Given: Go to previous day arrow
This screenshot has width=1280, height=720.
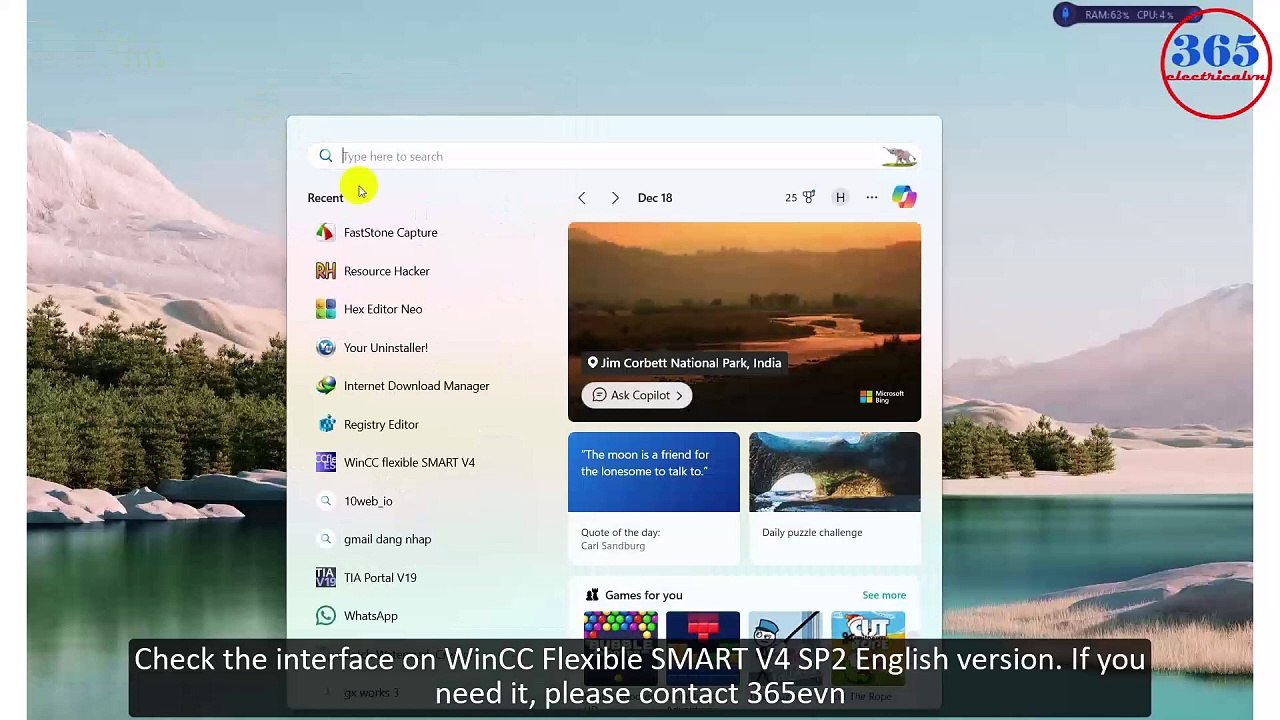Looking at the screenshot, I should click(582, 198).
